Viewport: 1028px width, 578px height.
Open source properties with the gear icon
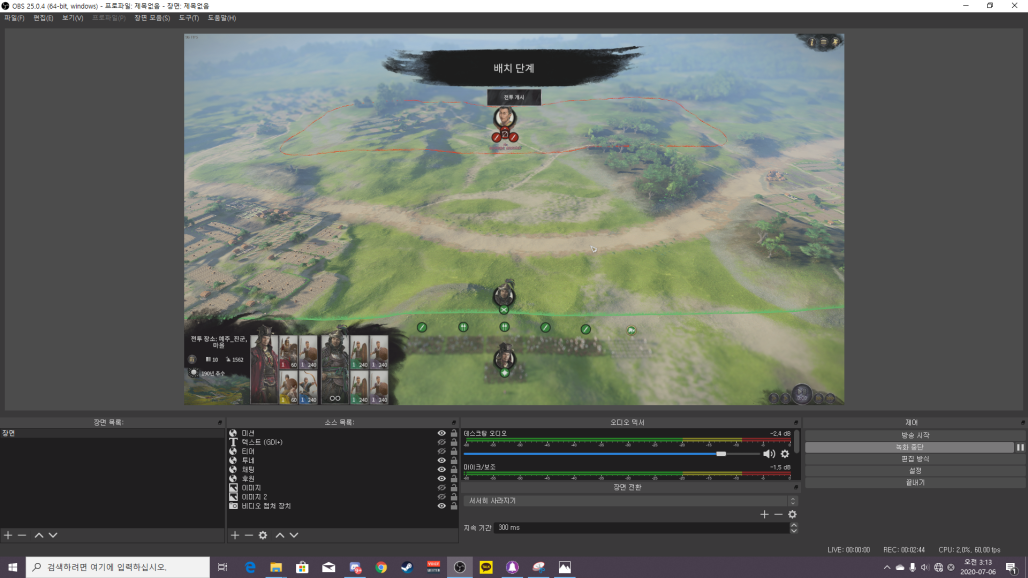(x=263, y=535)
